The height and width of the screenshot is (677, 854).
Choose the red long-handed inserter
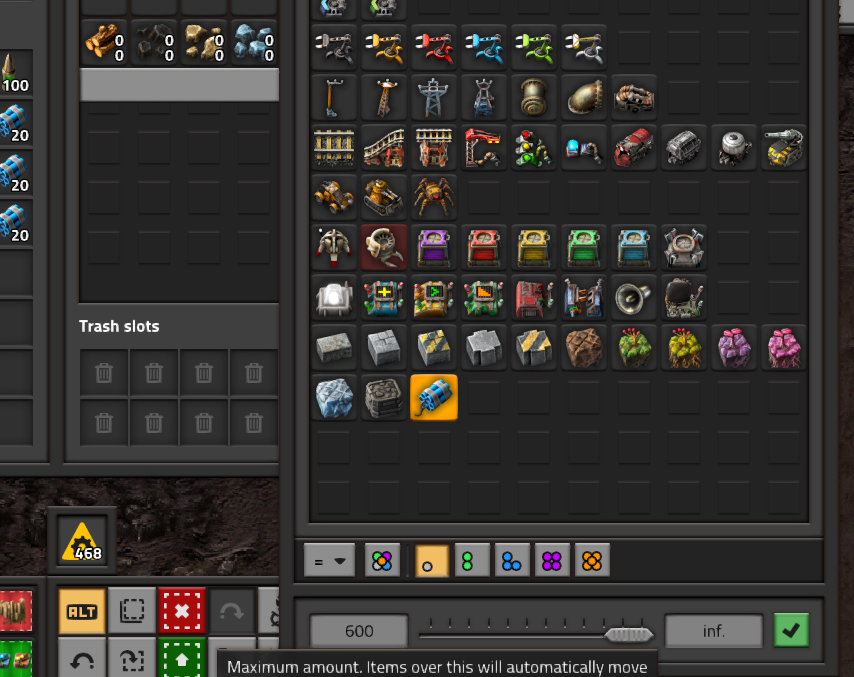pyautogui.click(x=434, y=47)
